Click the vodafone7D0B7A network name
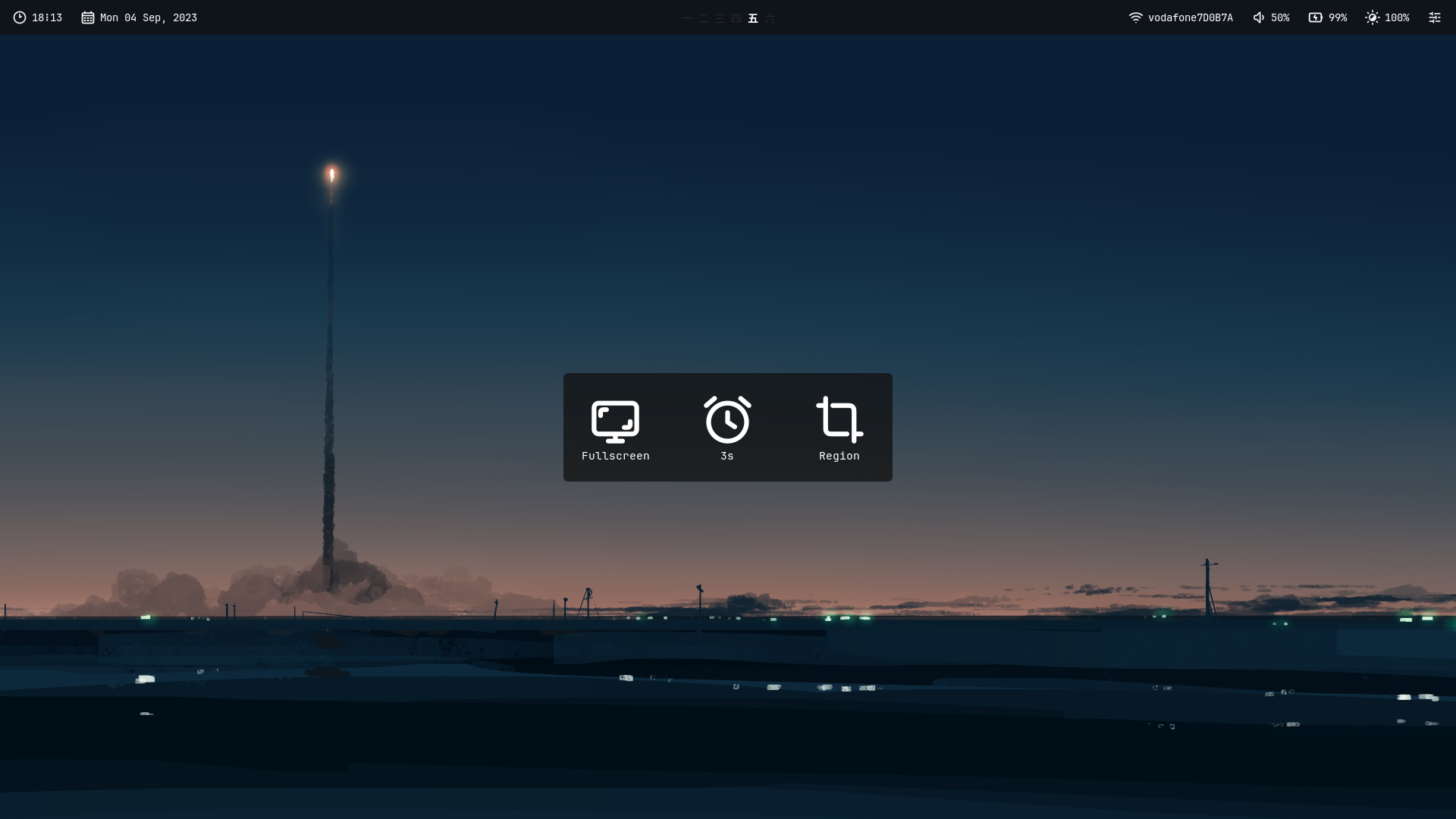 (1190, 17)
